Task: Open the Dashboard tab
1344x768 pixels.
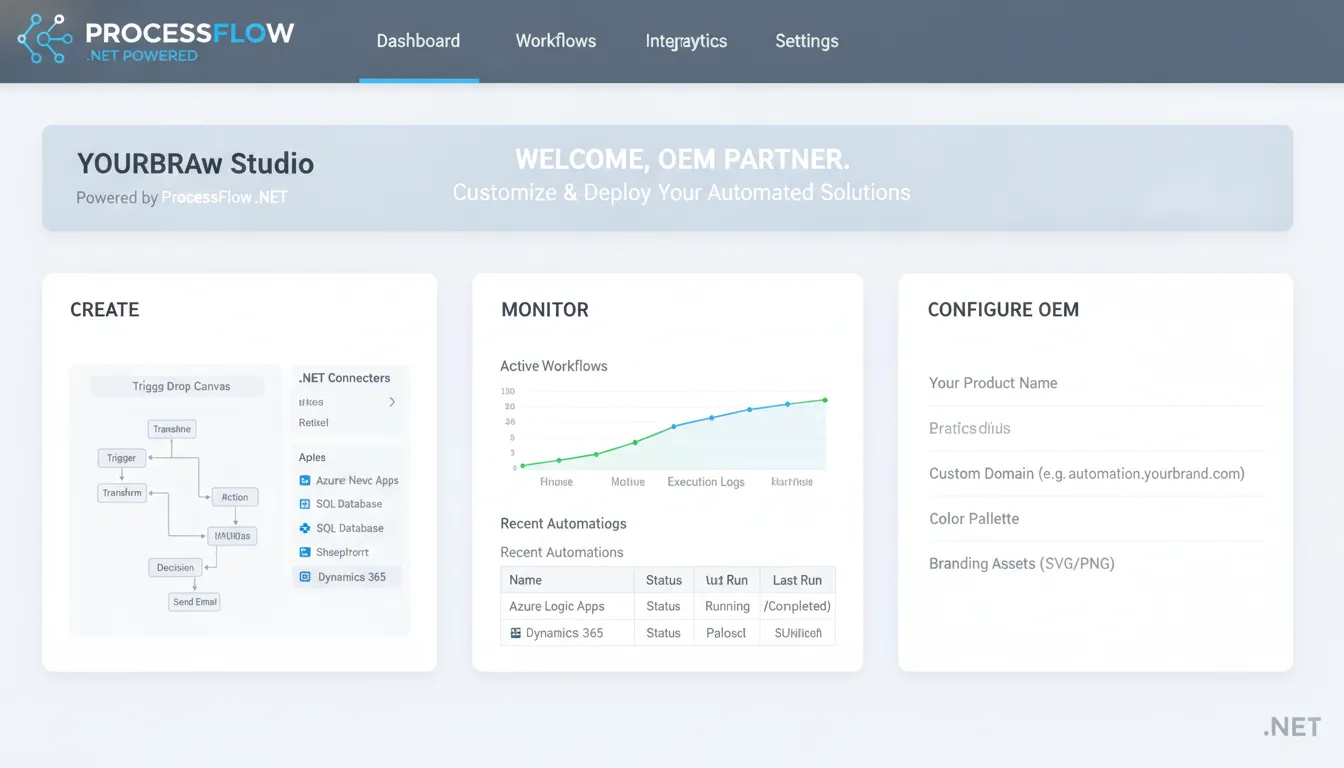Action: click(418, 41)
